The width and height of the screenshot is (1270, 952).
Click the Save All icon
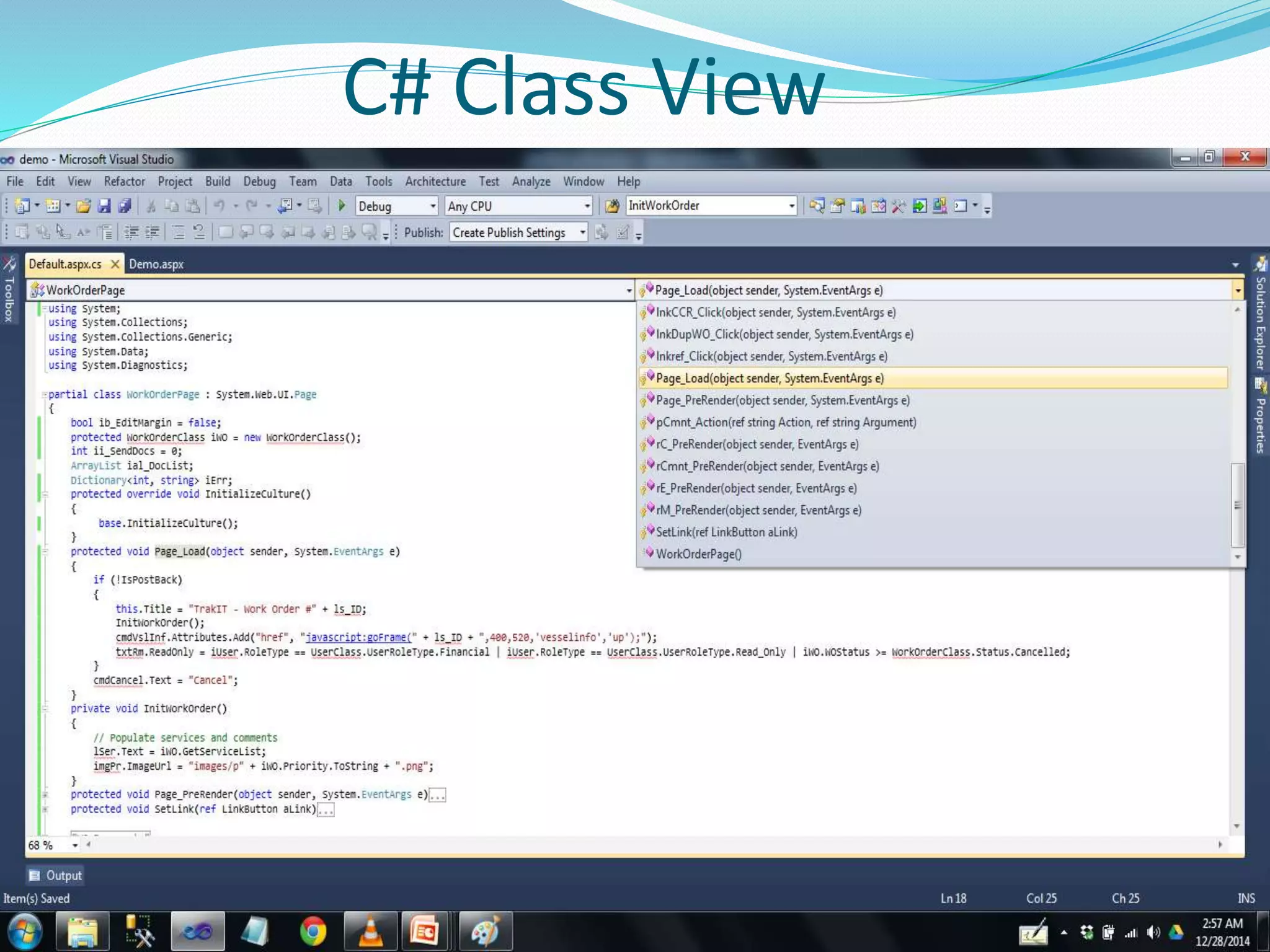pos(125,206)
